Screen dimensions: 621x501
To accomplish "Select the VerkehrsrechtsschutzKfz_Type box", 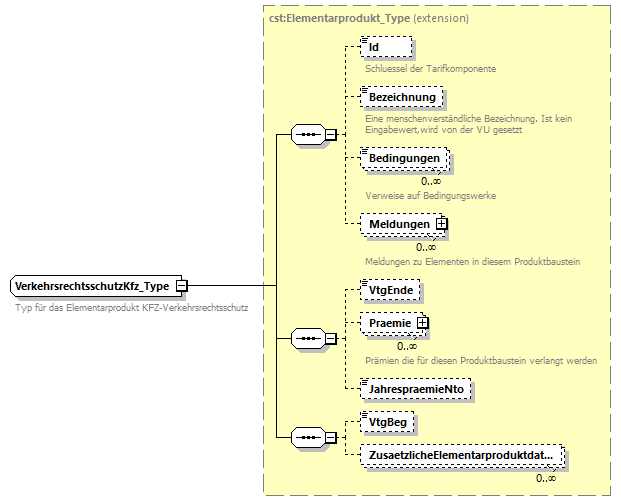I will click(x=91, y=286).
